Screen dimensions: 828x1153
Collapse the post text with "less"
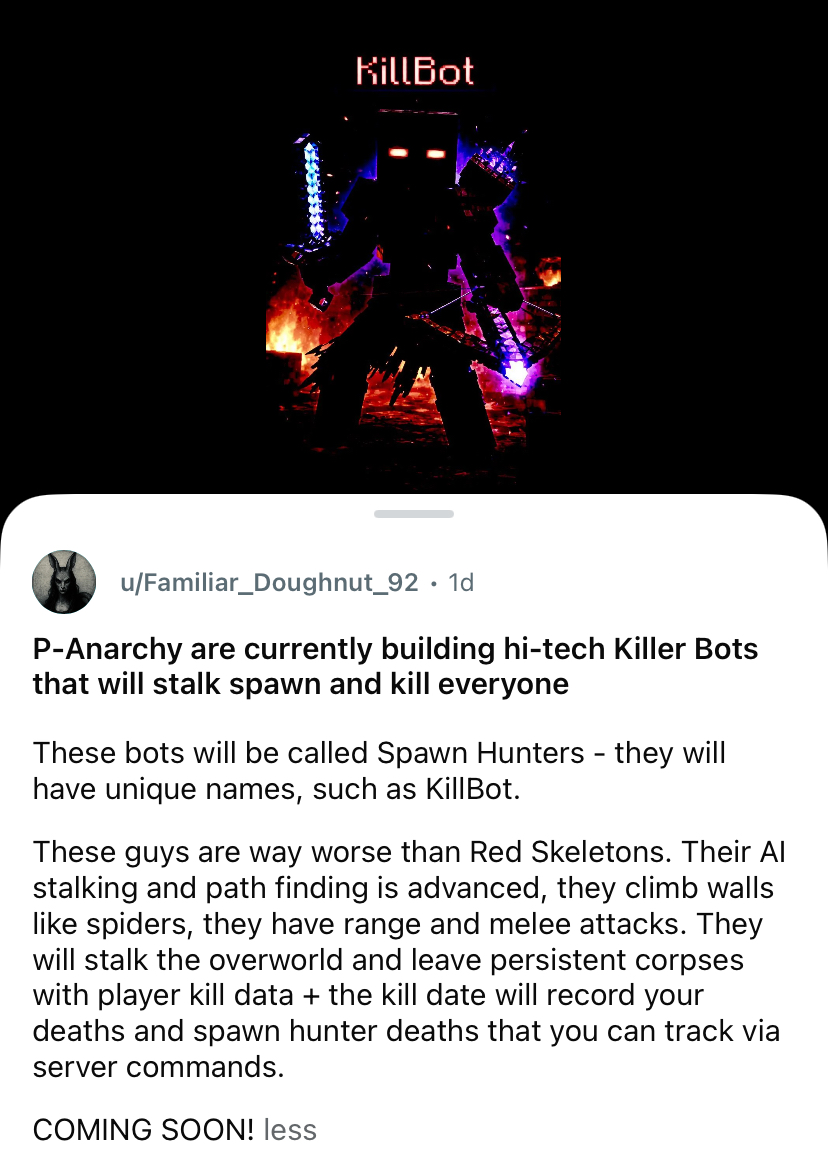pos(290,1130)
